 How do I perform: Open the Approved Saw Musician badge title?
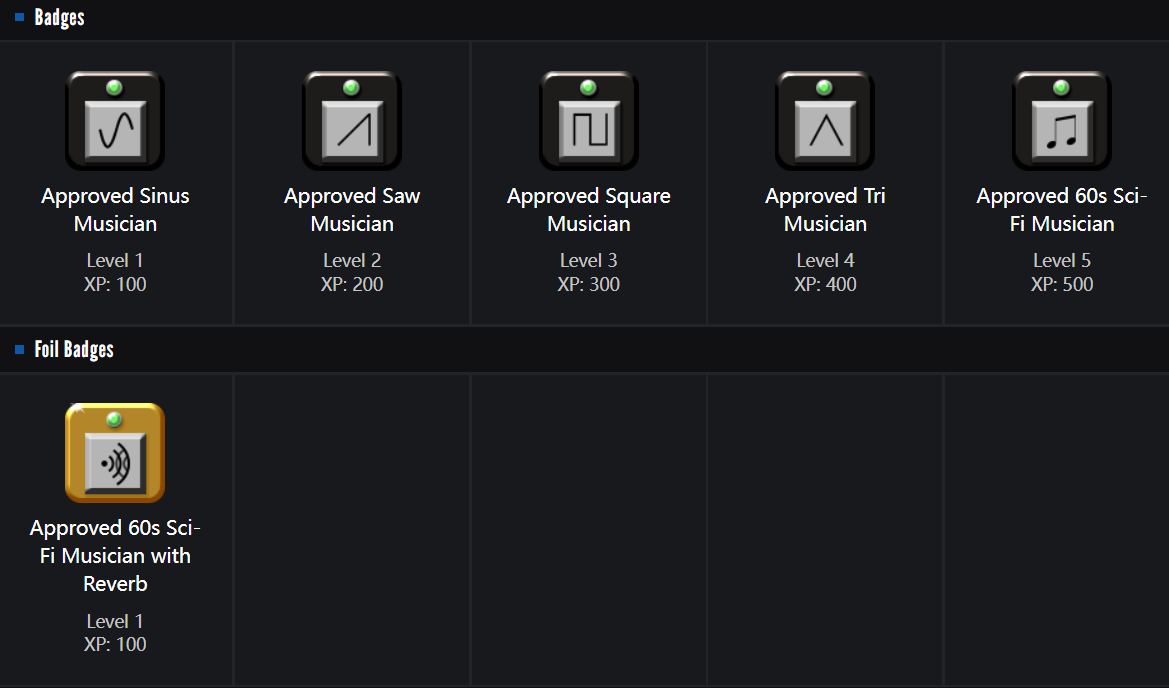point(352,210)
